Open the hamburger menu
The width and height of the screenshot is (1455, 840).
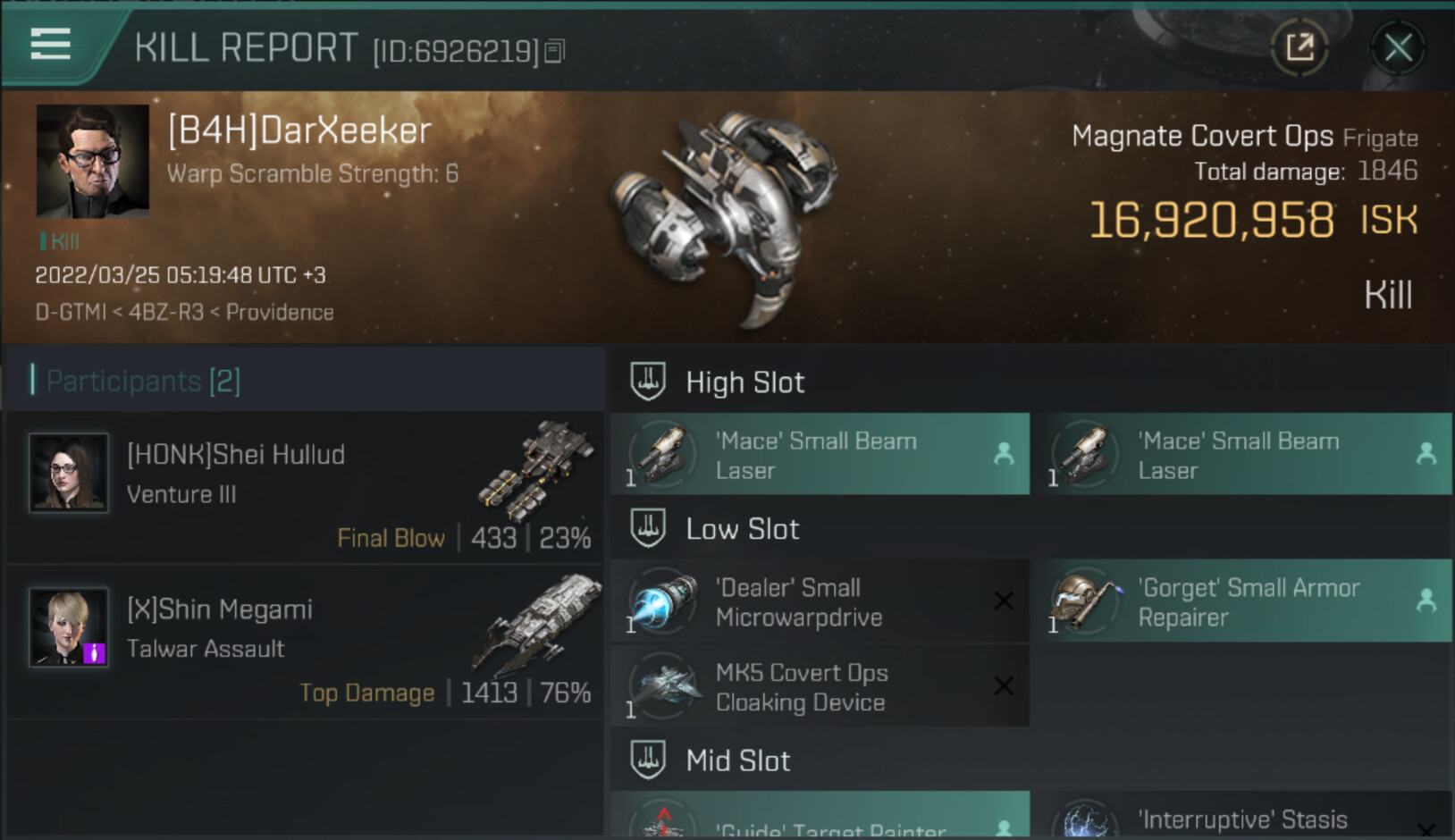point(50,43)
